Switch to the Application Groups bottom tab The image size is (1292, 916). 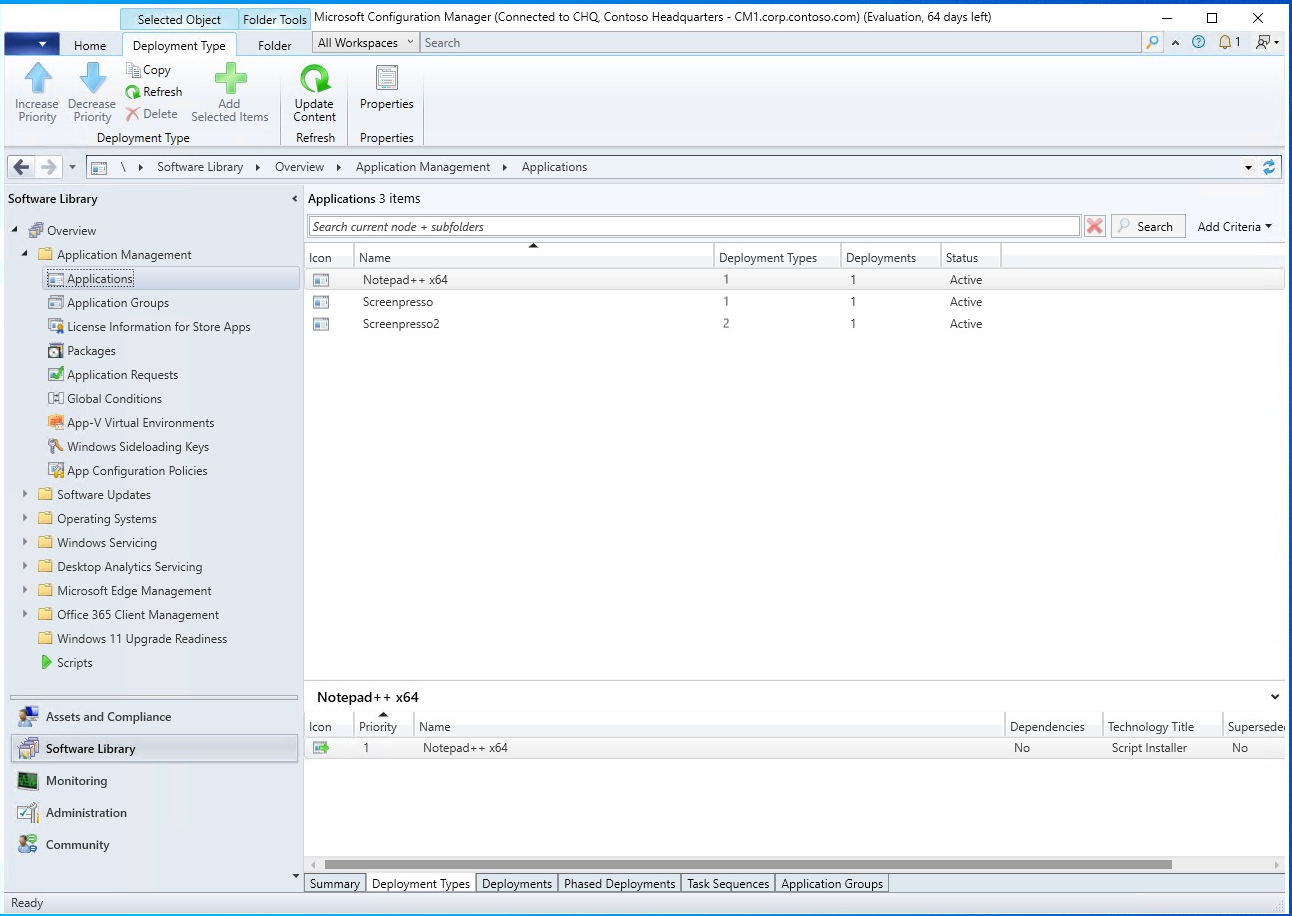coord(832,884)
